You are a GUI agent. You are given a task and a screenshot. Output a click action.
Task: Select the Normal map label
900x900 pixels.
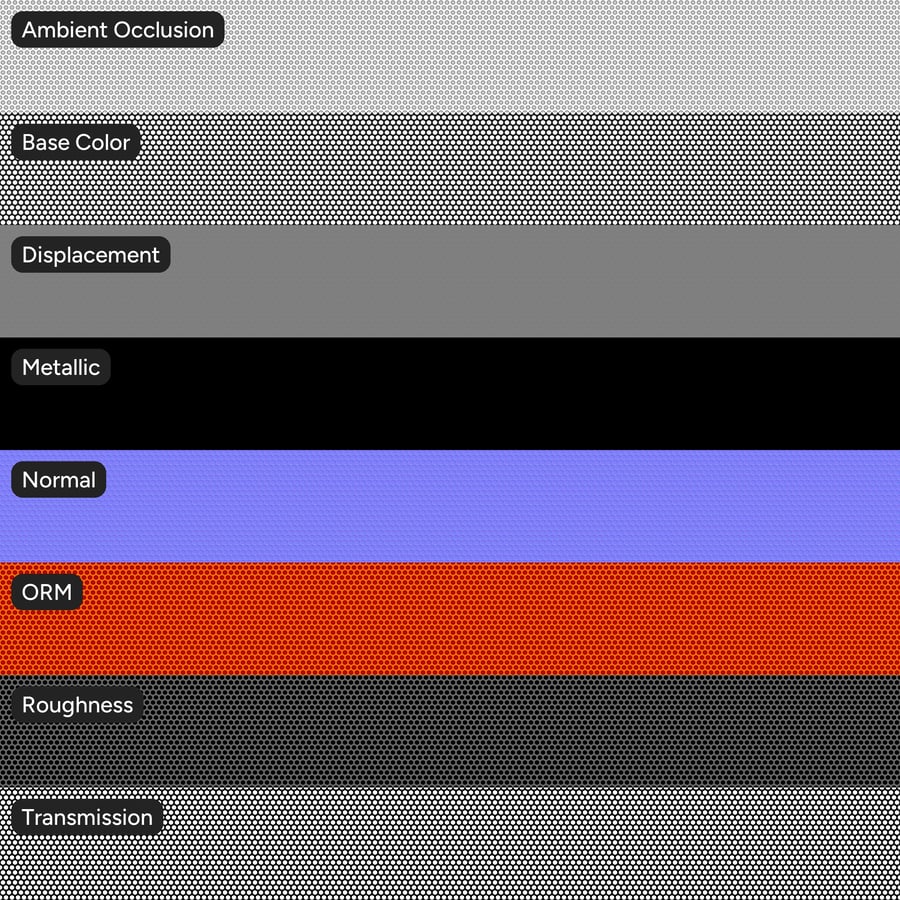59,479
